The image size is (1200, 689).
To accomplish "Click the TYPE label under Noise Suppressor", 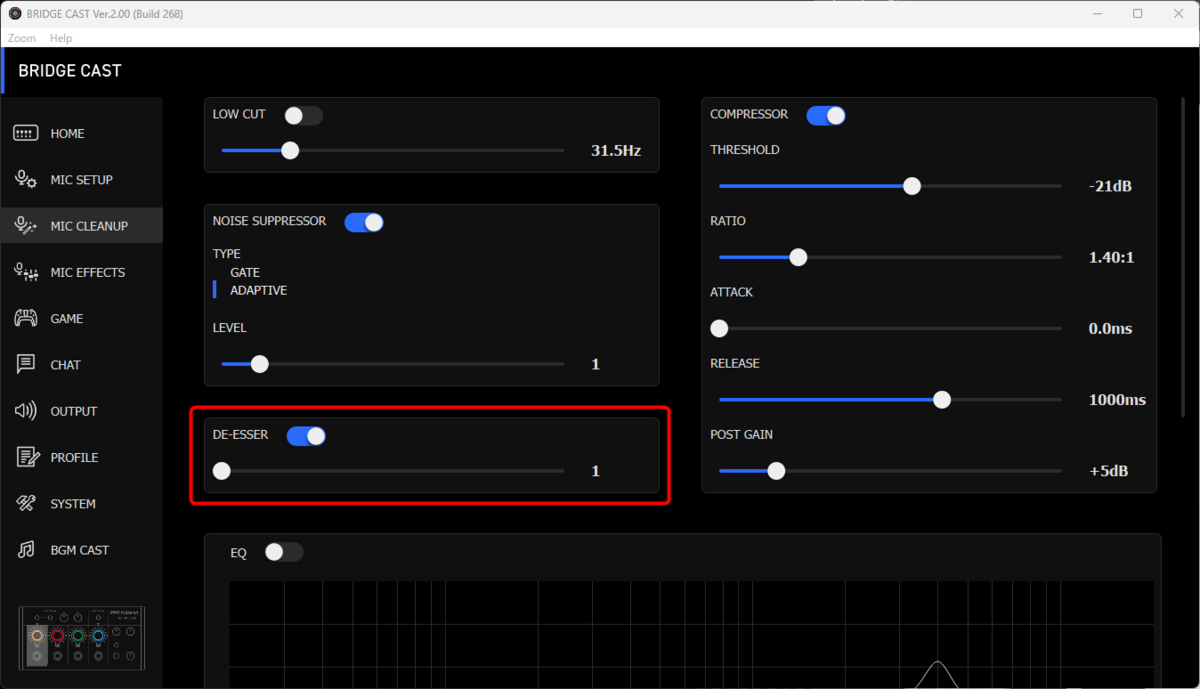I will tap(227, 254).
